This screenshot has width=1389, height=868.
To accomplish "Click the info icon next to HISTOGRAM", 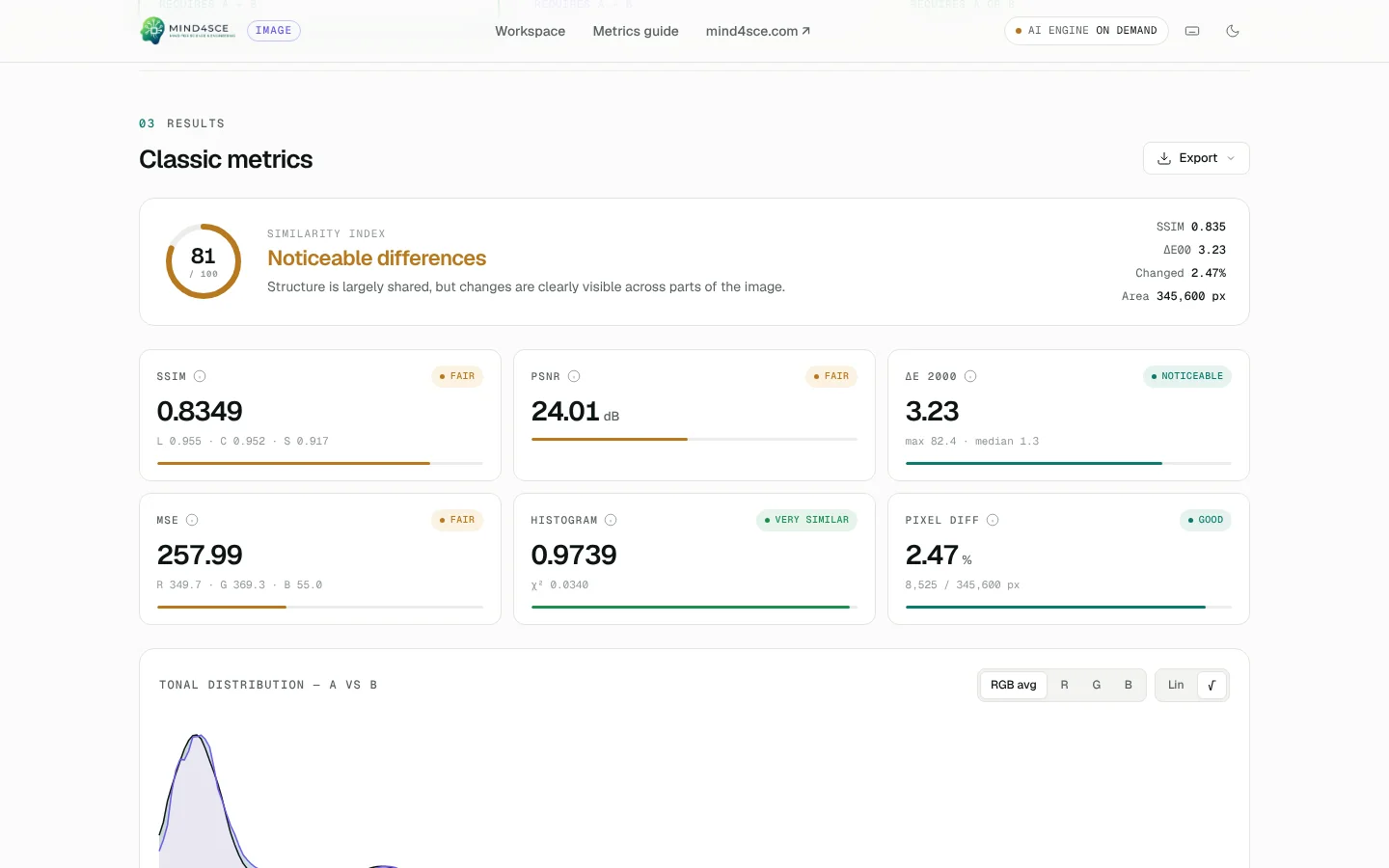I will pos(611,520).
